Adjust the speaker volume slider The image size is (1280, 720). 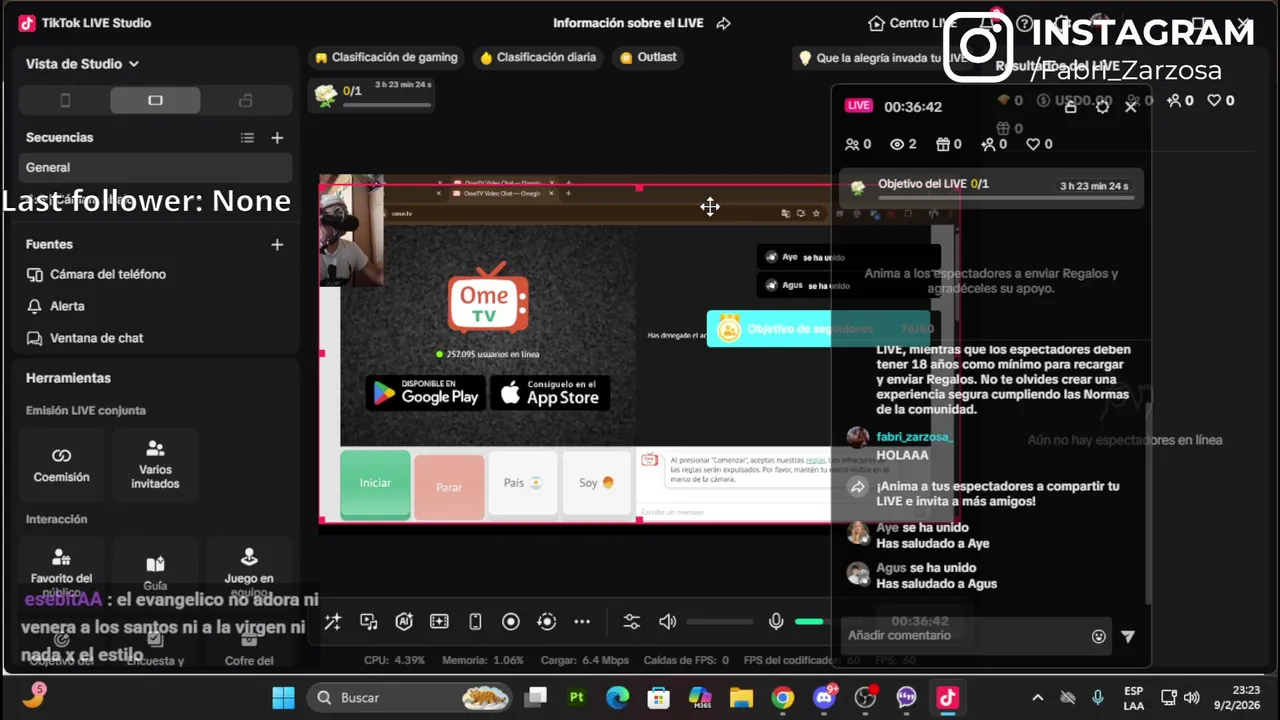coord(720,622)
